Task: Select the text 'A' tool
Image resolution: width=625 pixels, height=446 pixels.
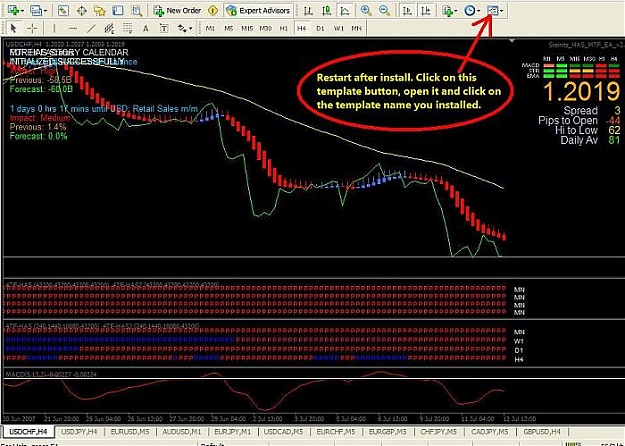Action: coord(145,28)
